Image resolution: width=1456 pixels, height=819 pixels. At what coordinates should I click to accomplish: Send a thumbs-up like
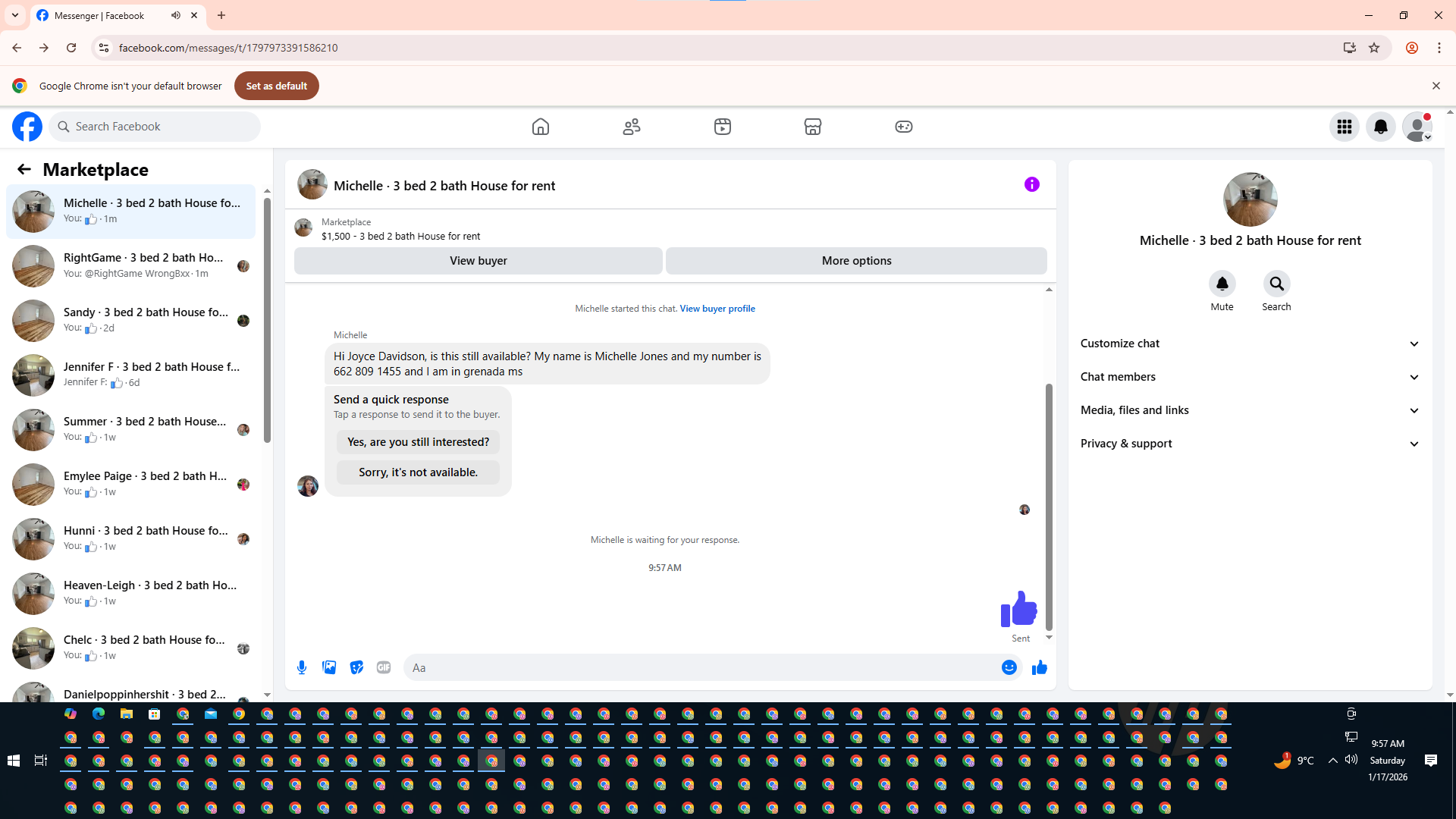(1039, 667)
